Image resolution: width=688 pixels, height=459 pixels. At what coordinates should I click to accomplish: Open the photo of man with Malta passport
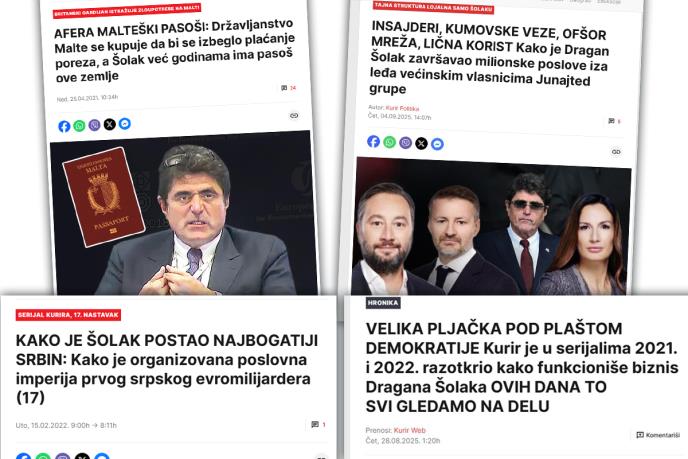click(x=183, y=215)
